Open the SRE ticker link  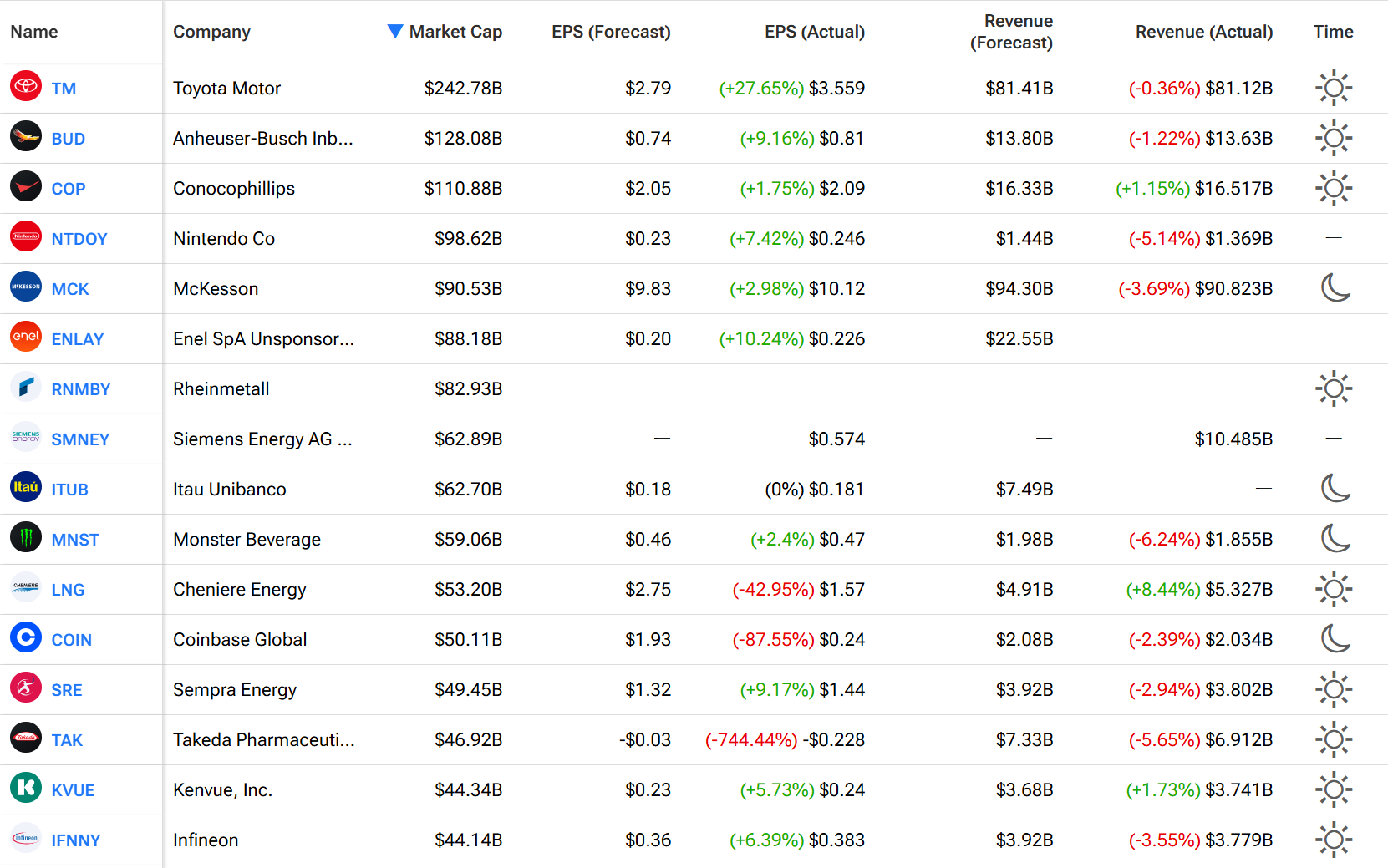(x=67, y=690)
